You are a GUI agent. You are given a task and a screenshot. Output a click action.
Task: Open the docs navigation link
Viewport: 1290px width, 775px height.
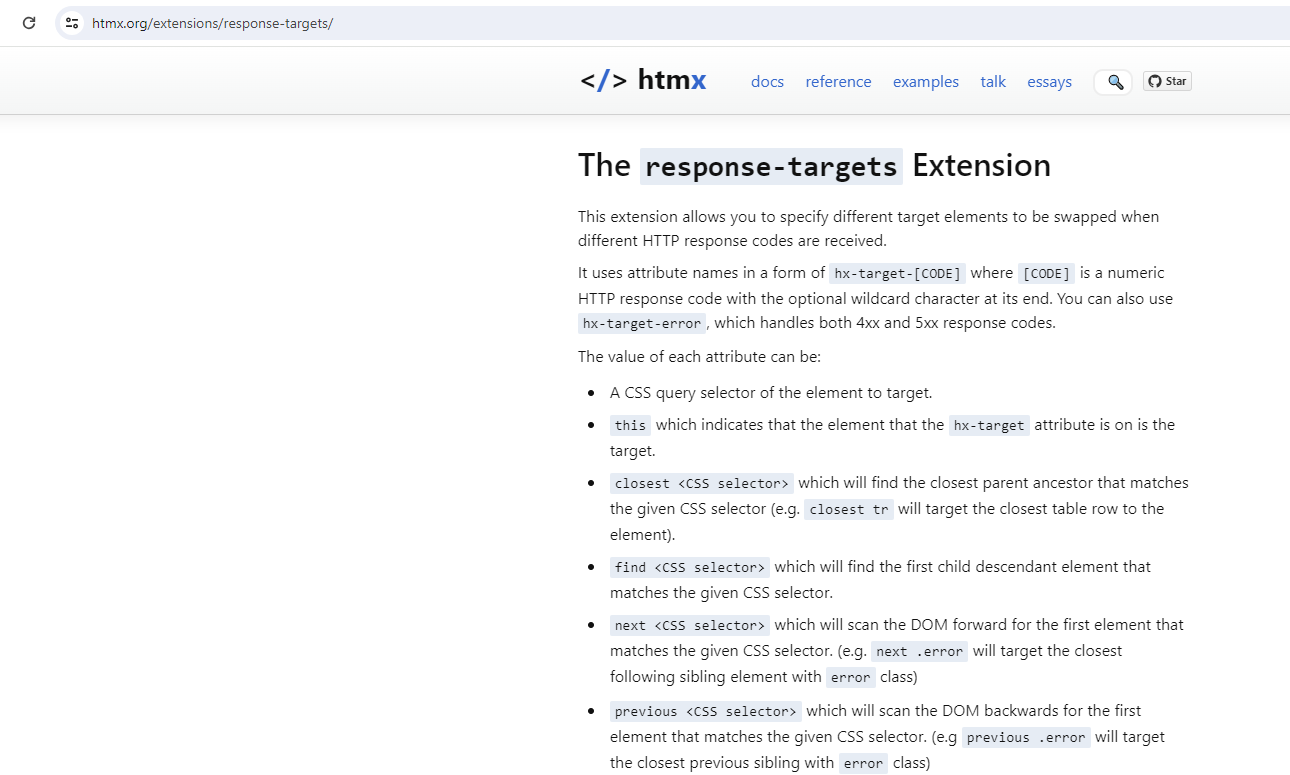pos(767,82)
